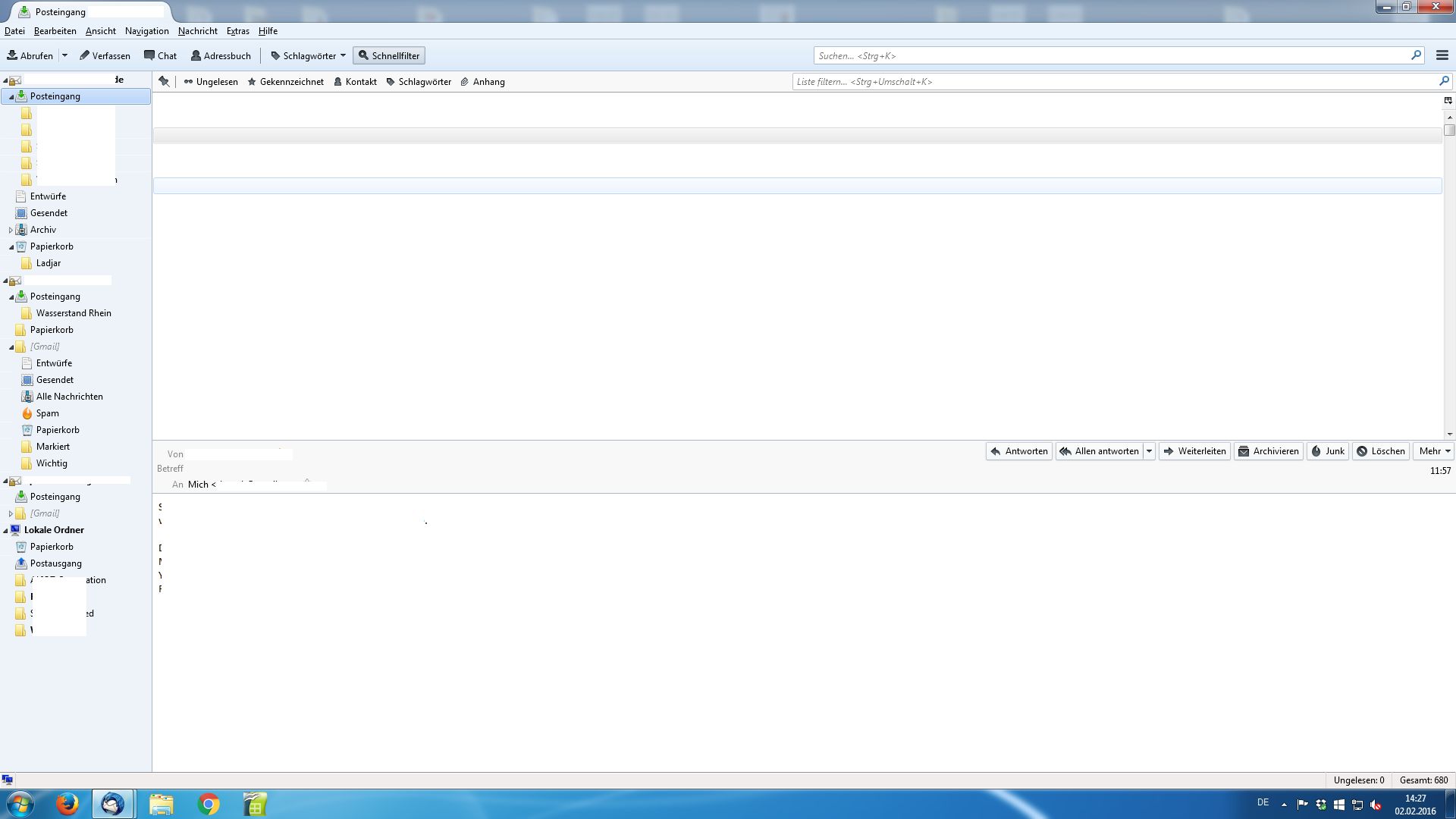Toggle the Gekennzeichnet starred filter
The image size is (1456, 819).
tap(285, 82)
